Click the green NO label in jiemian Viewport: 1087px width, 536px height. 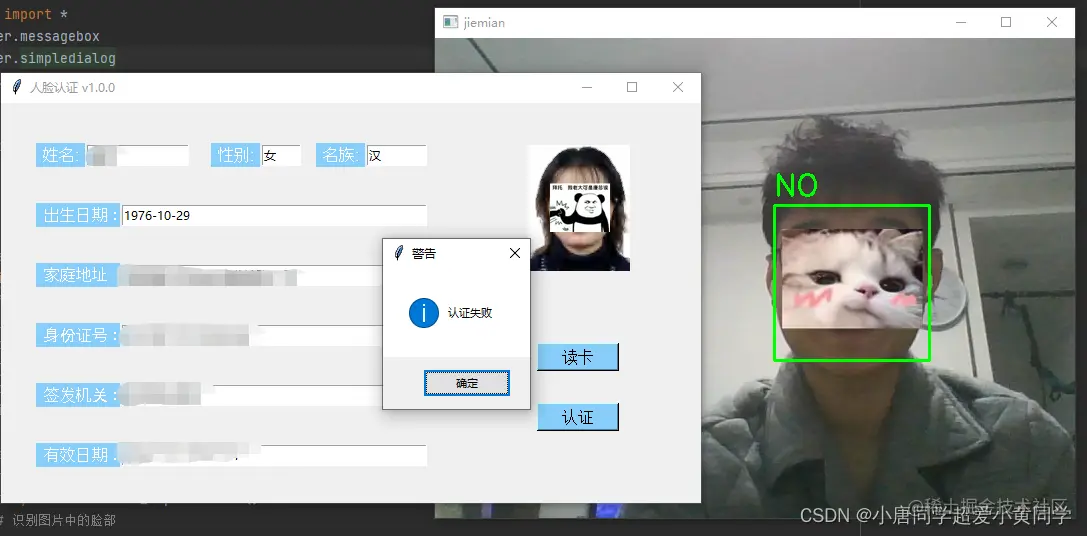797,185
